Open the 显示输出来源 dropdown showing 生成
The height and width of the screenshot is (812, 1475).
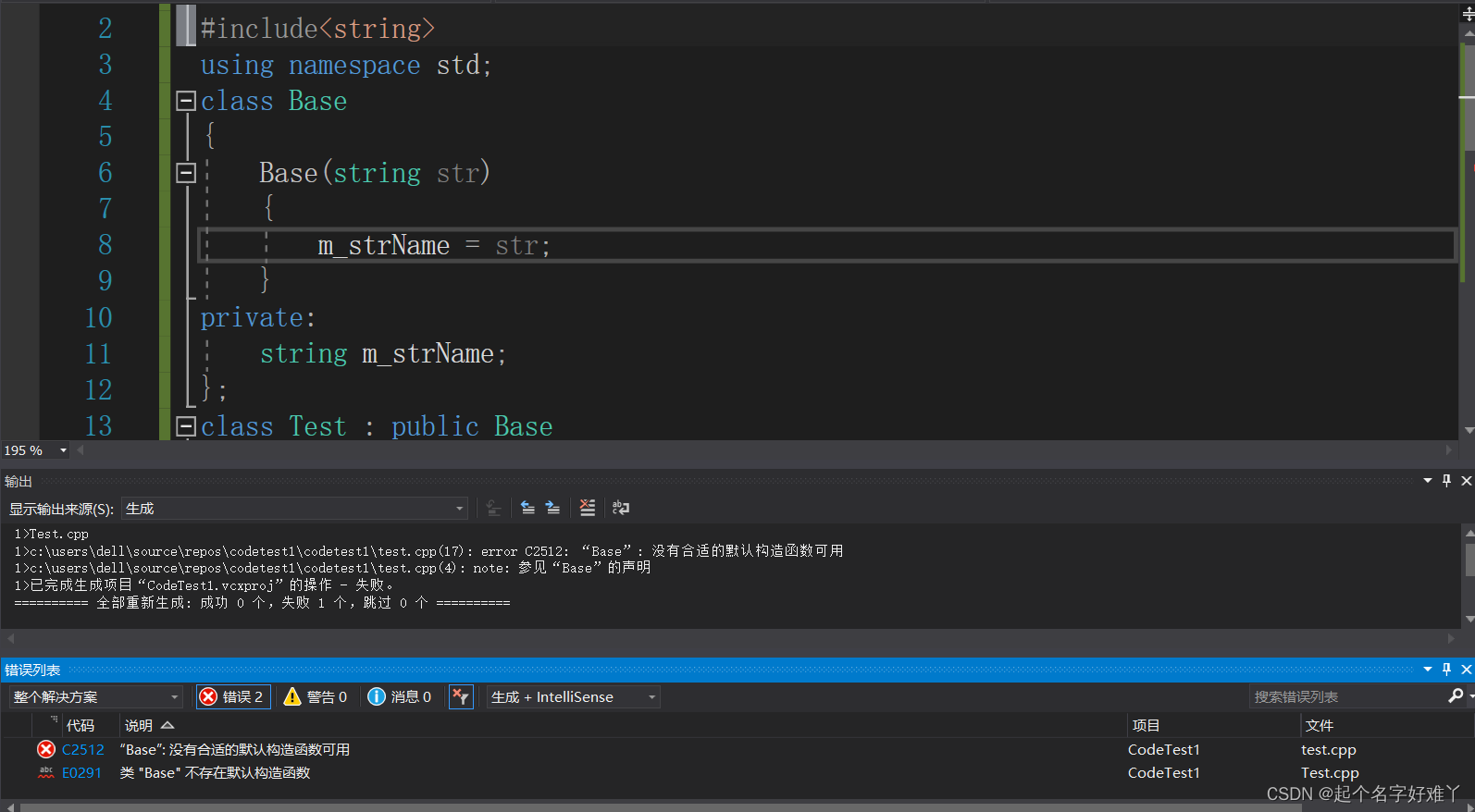(x=294, y=509)
